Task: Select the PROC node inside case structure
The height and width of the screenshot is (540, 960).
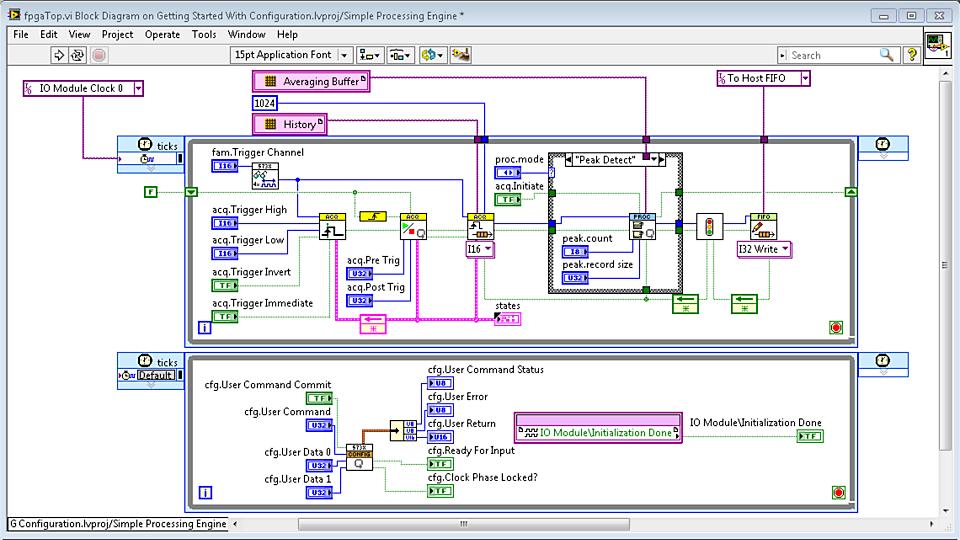Action: [x=642, y=227]
